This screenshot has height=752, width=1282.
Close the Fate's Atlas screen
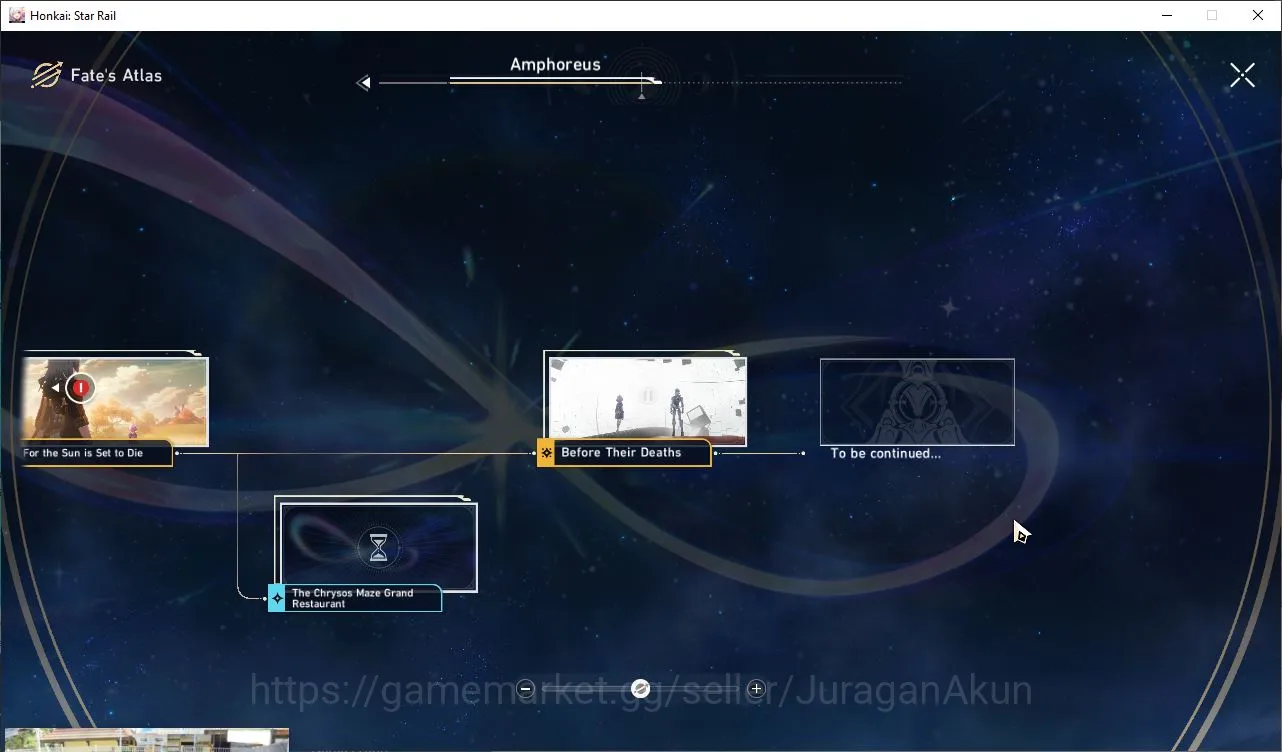[1242, 75]
